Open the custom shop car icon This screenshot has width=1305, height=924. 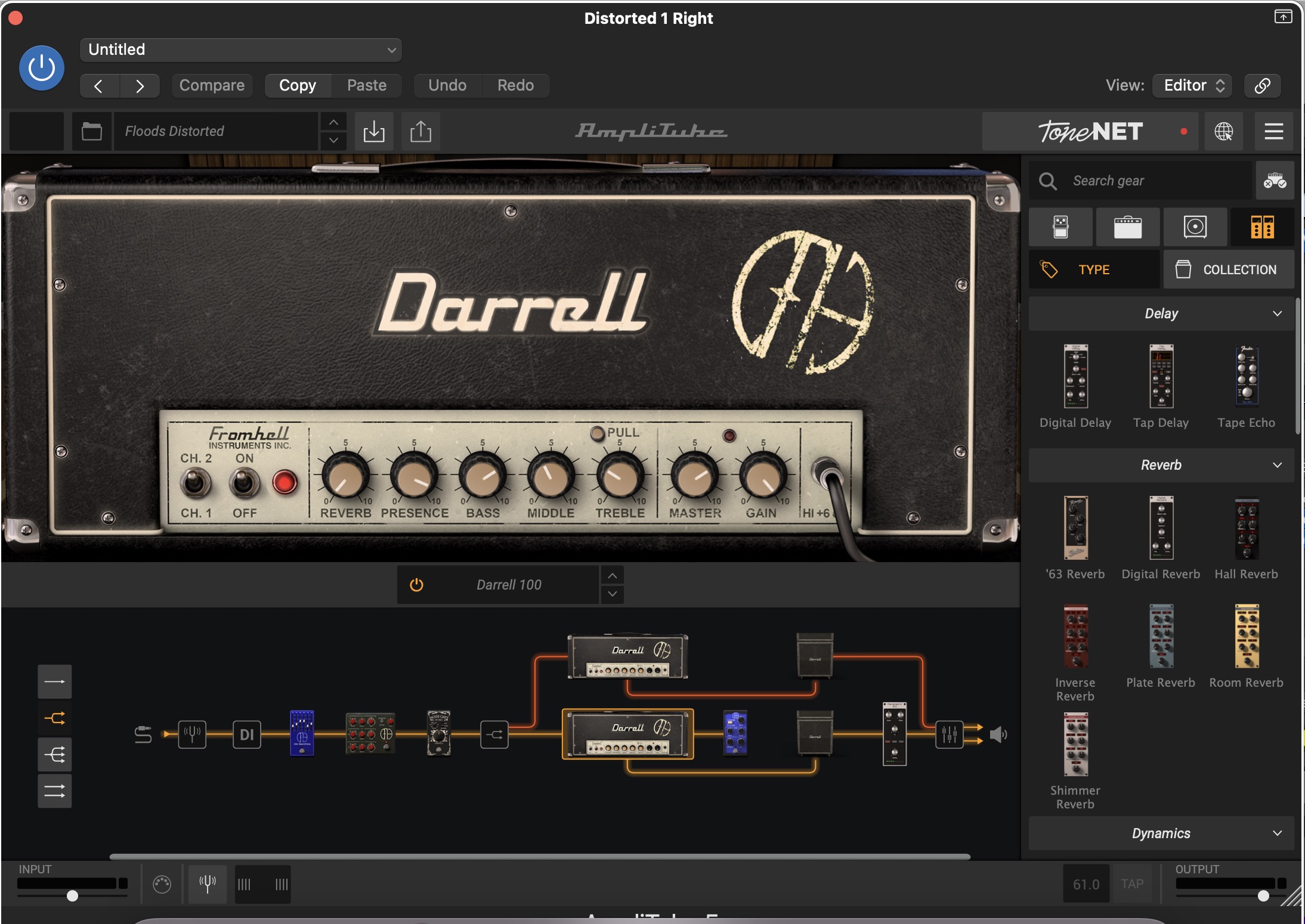click(x=1275, y=181)
